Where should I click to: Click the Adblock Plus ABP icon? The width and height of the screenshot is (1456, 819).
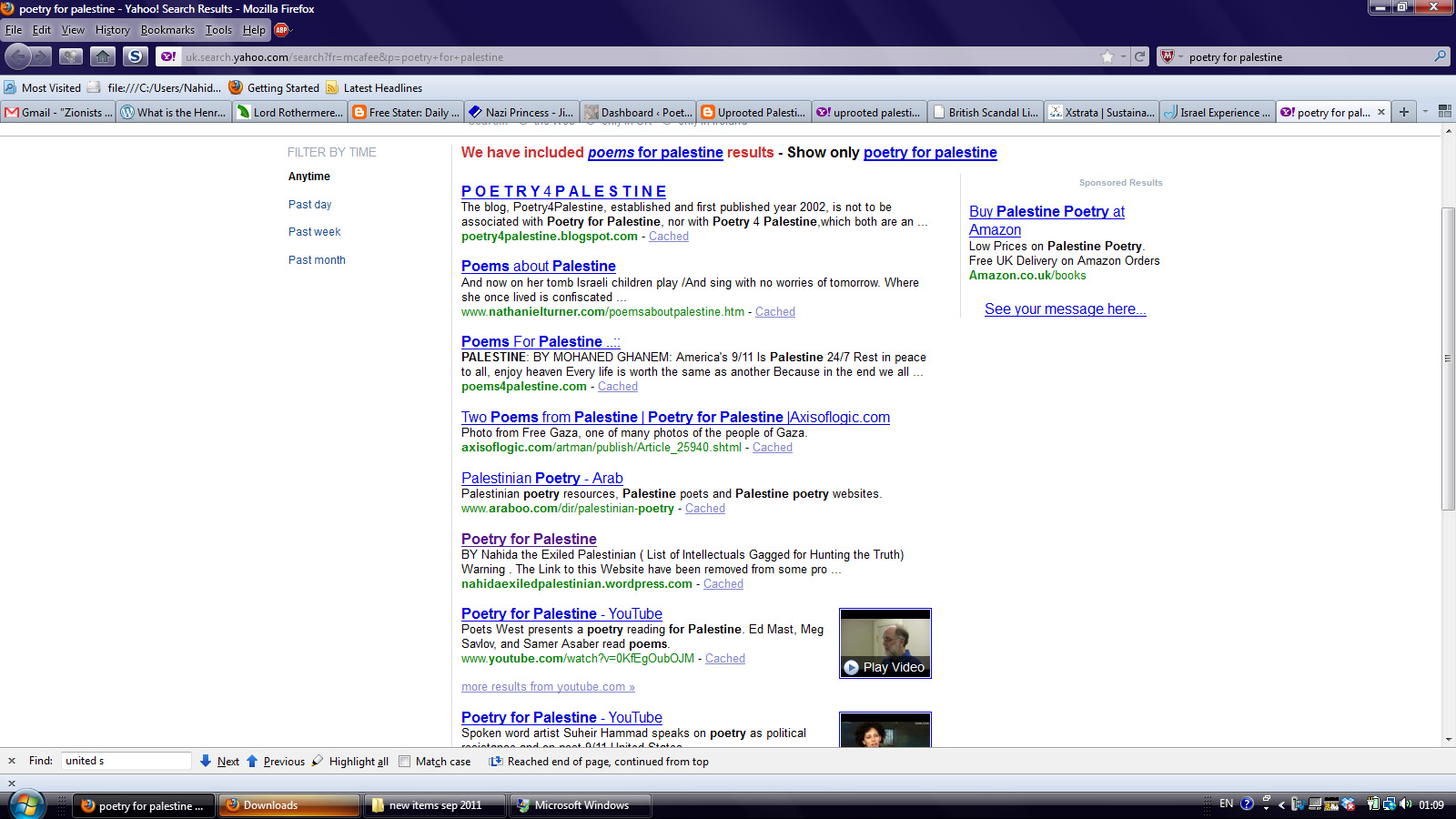(x=281, y=30)
